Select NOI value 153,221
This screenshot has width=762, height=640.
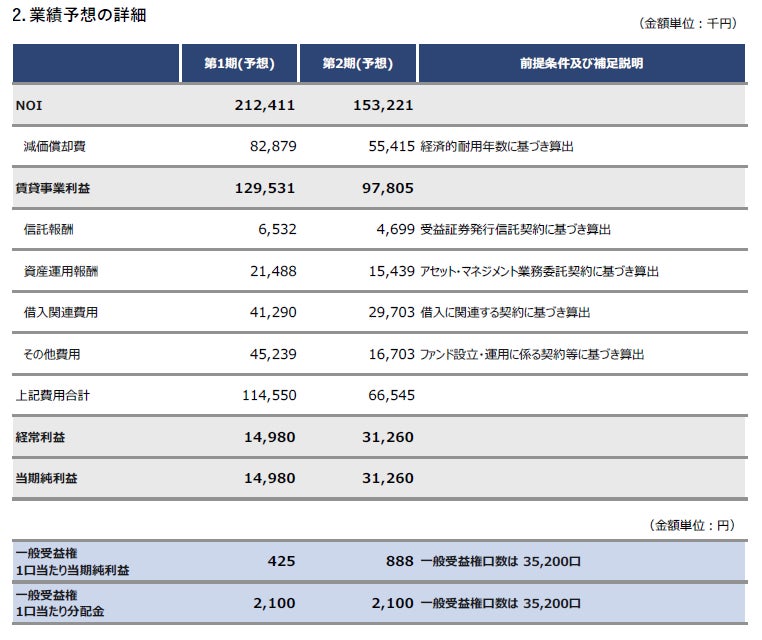tap(383, 105)
